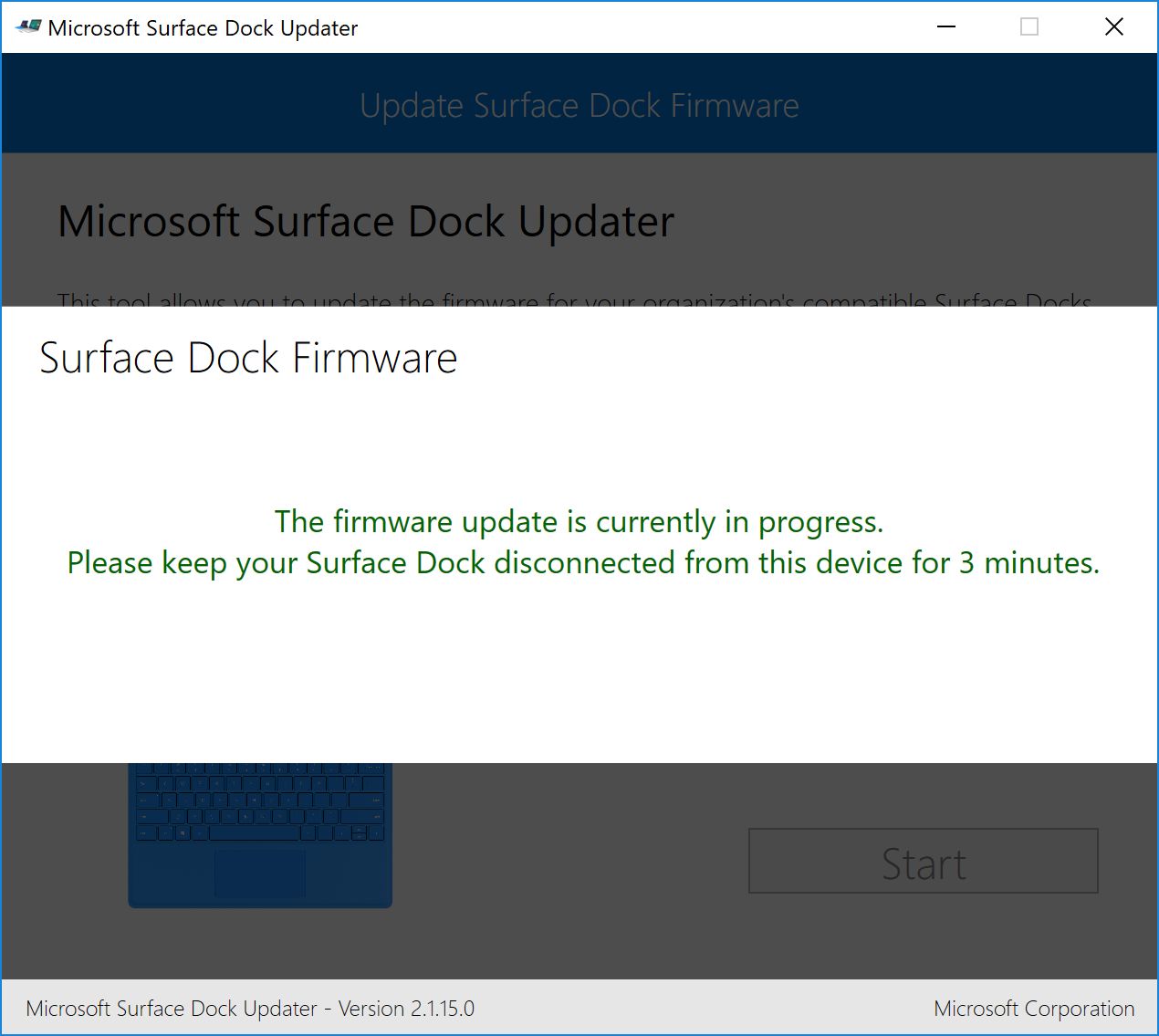Click the trackpad on the keyboard picture
Screen dimensions: 1159x1036
(x=260, y=873)
